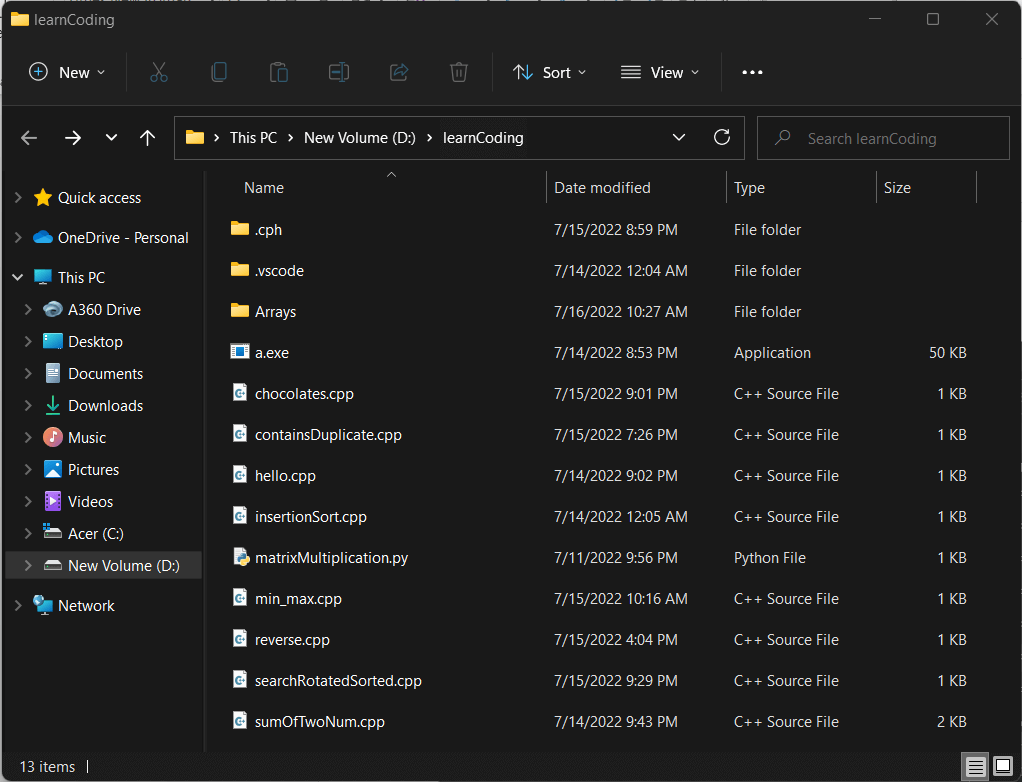Refresh the folder with the refresh icon
The height and width of the screenshot is (782, 1022).
tap(722, 137)
